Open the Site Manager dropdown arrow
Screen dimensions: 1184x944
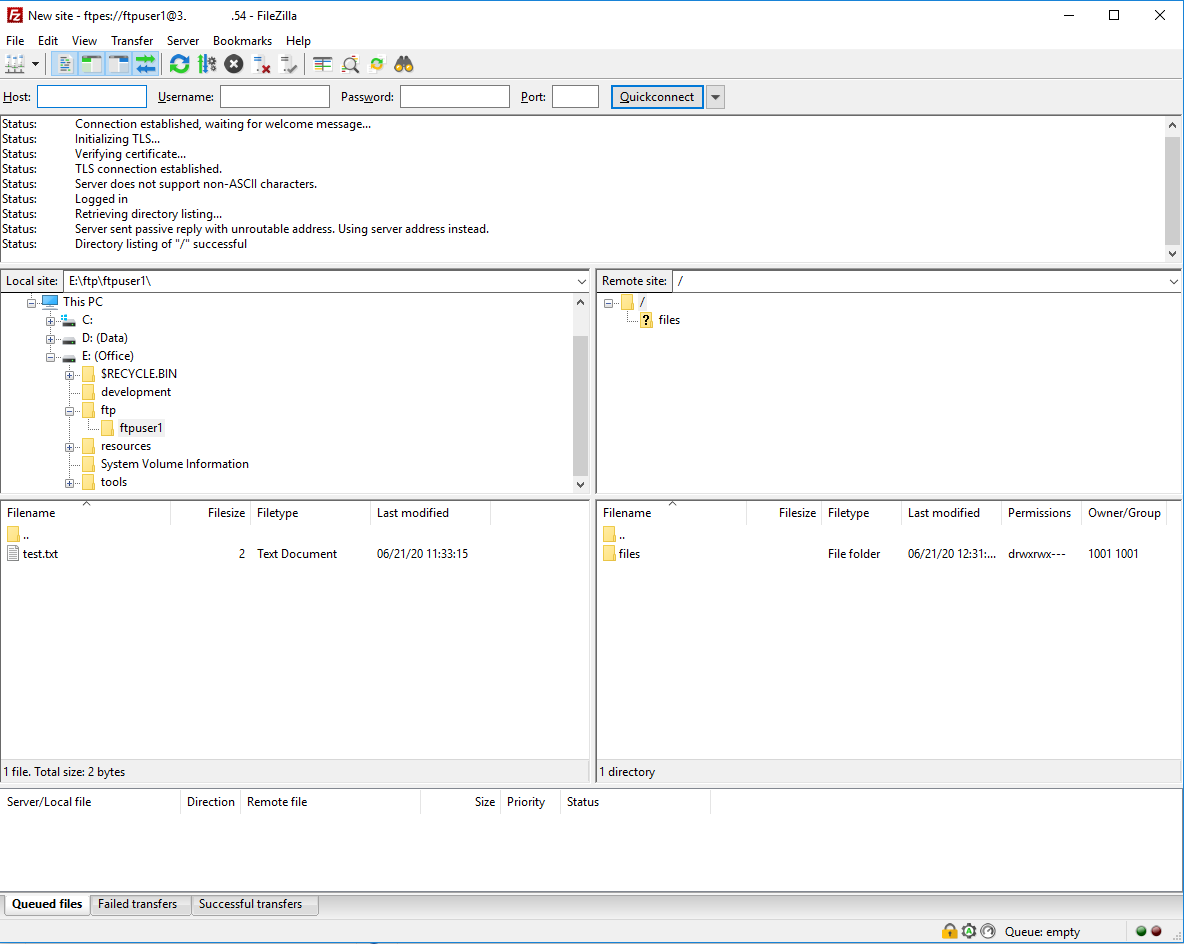pos(35,64)
